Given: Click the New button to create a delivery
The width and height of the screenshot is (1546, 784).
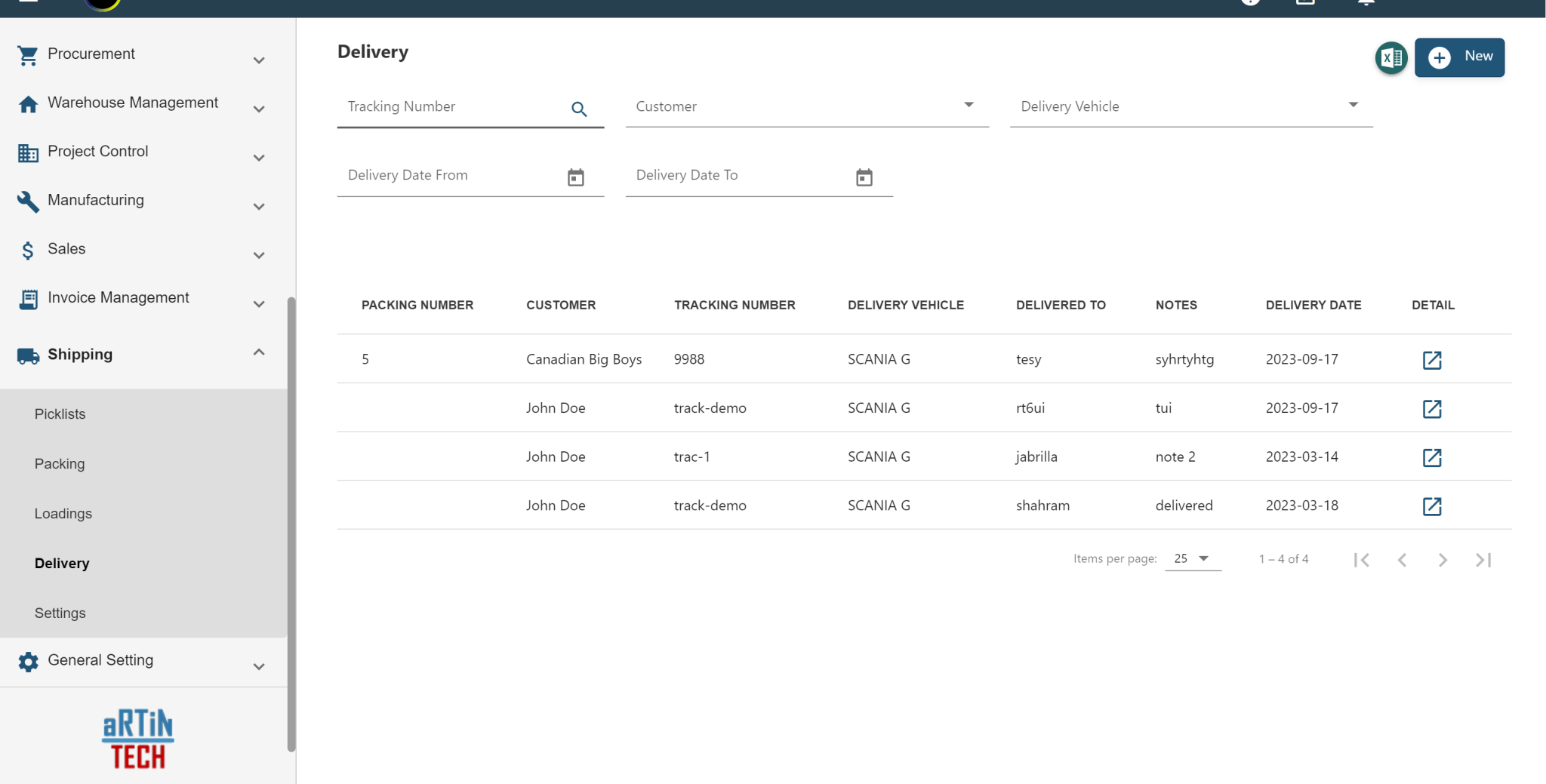Looking at the screenshot, I should pyautogui.click(x=1459, y=57).
